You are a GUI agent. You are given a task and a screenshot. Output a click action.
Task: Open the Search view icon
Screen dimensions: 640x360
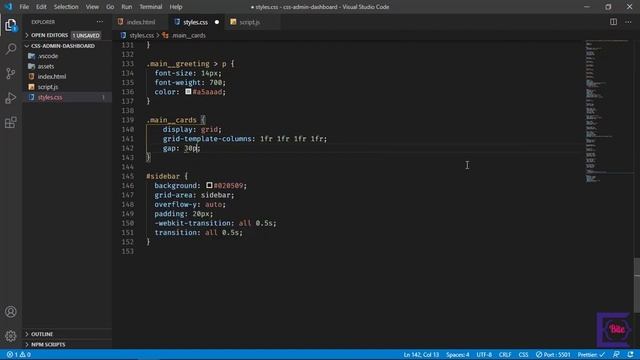coord(11,49)
